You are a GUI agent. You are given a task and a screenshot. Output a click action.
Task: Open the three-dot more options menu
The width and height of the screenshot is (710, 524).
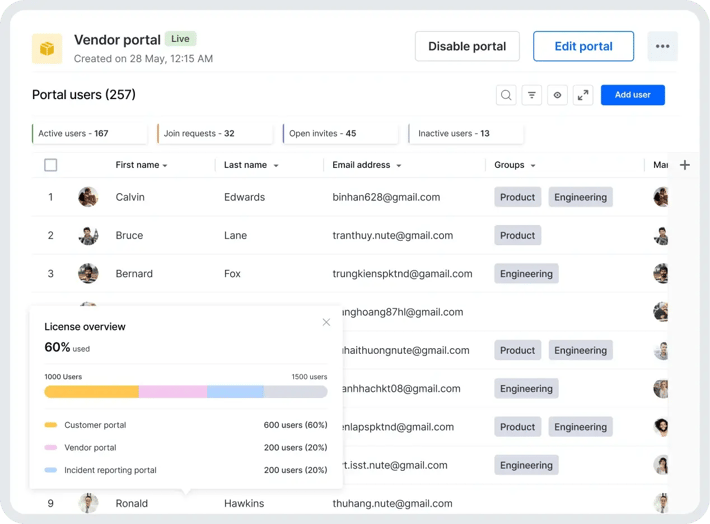[662, 46]
